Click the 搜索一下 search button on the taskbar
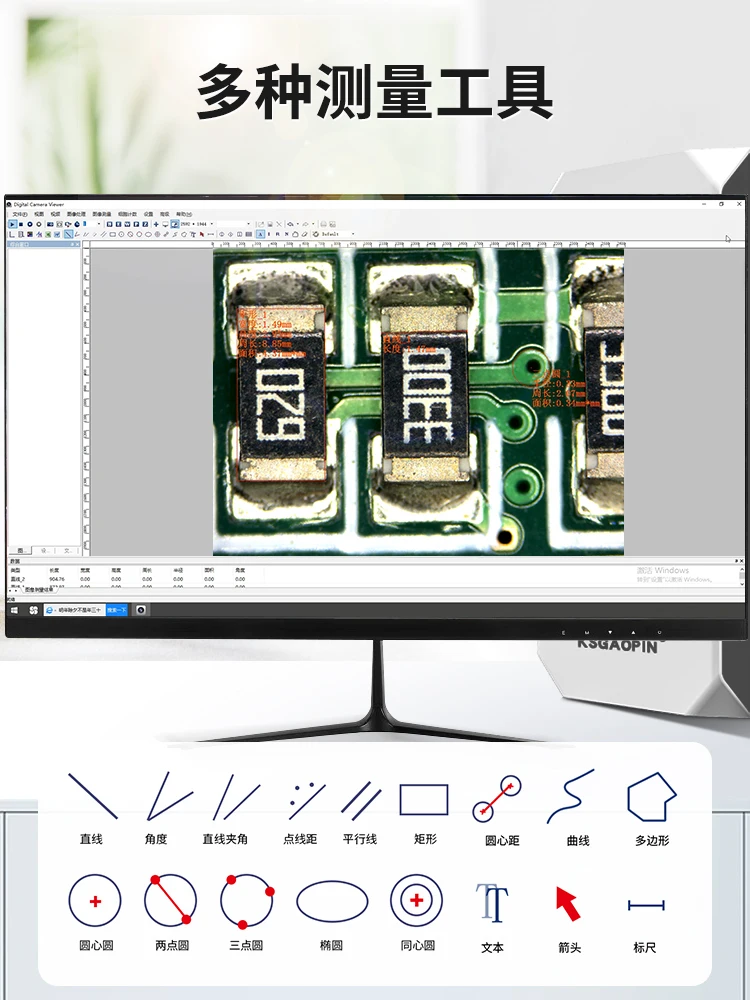 (x=117, y=610)
